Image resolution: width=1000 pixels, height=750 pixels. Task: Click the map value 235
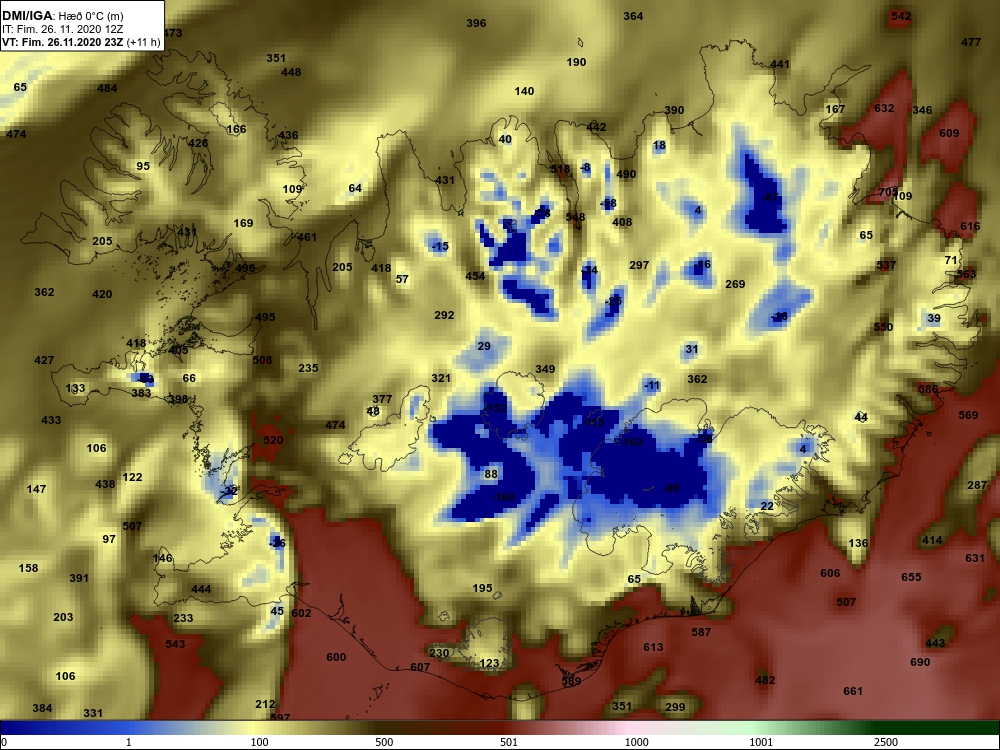[x=308, y=368]
